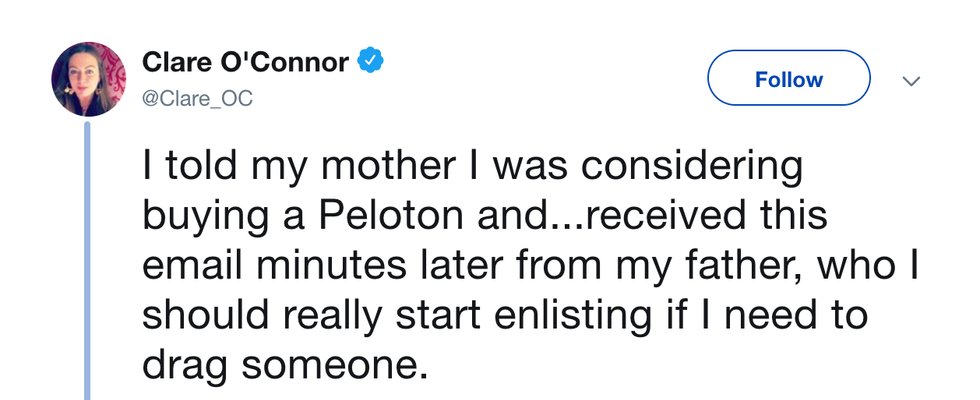This screenshot has width=980, height=400.
Task: Click the word "Peloton" in the tweet
Action: [x=340, y=216]
